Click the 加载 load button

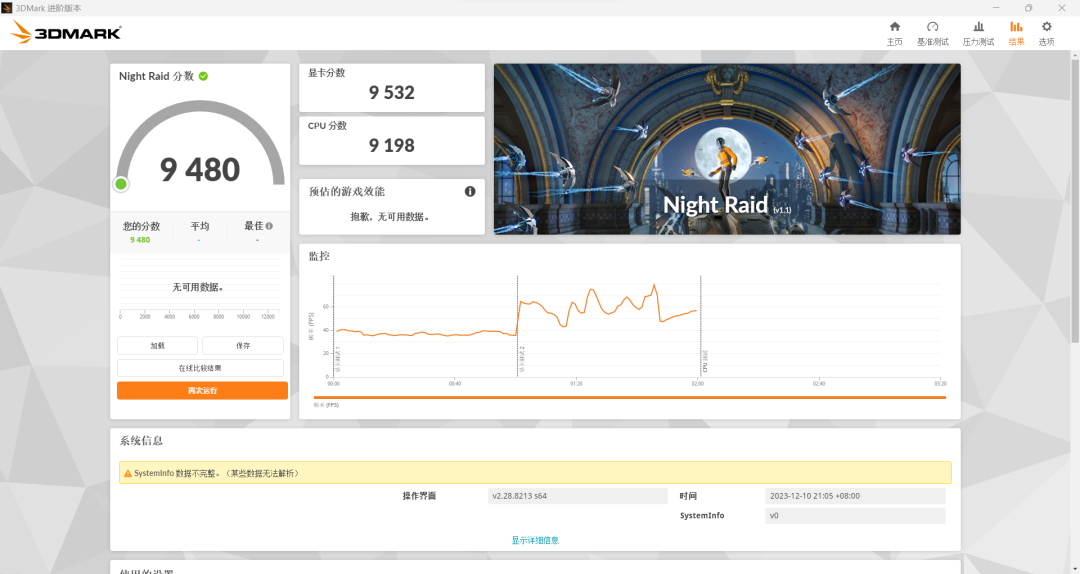pos(158,345)
